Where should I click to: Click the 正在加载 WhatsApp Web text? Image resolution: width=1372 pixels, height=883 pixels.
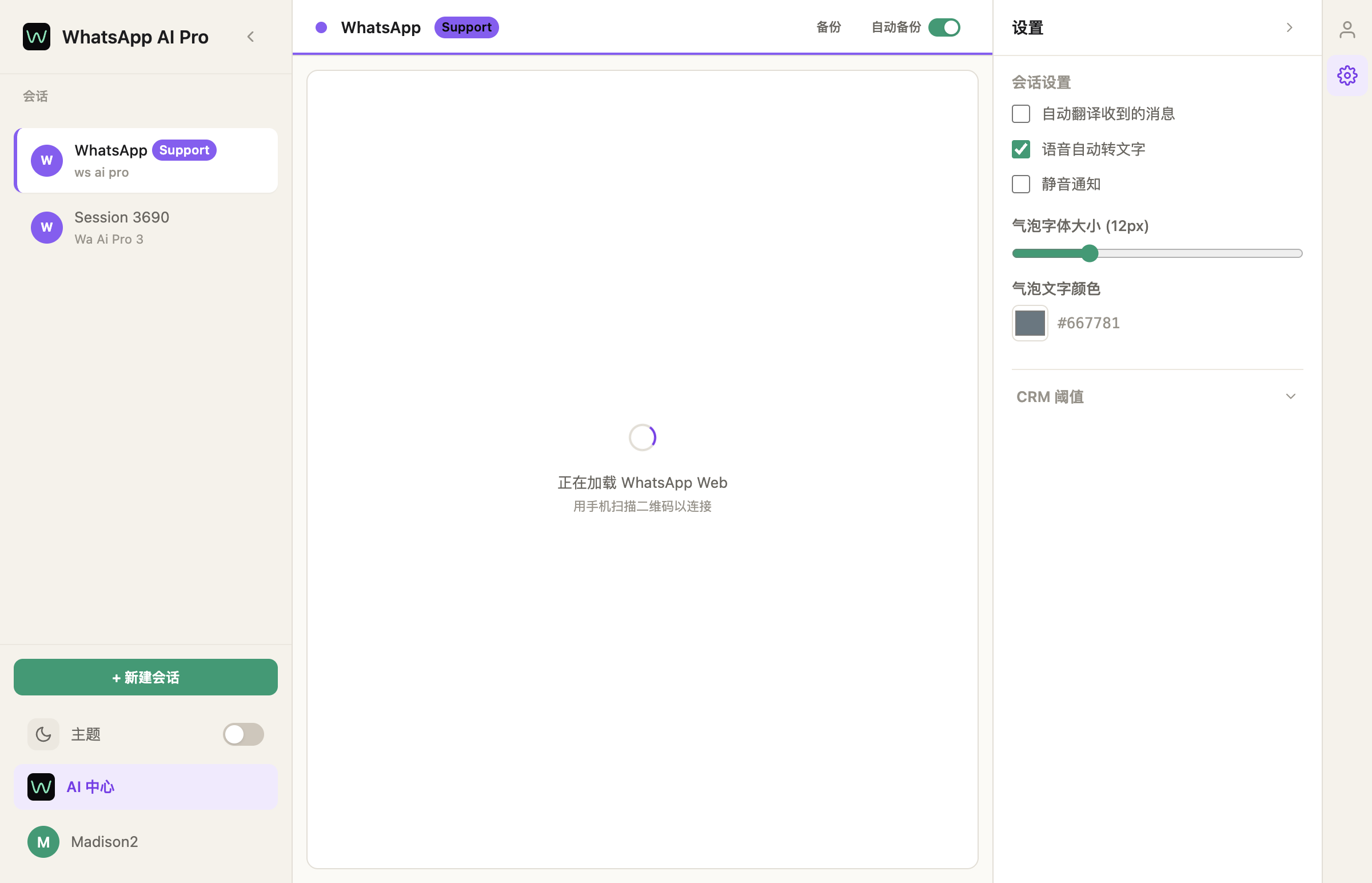coord(643,483)
